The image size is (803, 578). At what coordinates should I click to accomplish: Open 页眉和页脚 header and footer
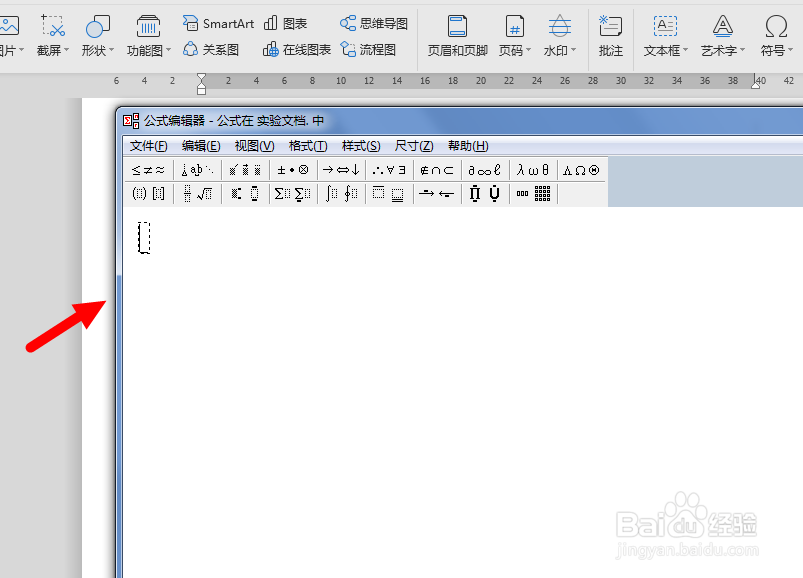pos(457,36)
